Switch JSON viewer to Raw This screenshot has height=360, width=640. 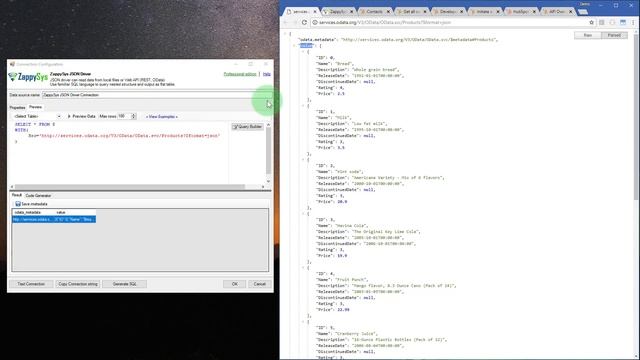[x=587, y=36]
